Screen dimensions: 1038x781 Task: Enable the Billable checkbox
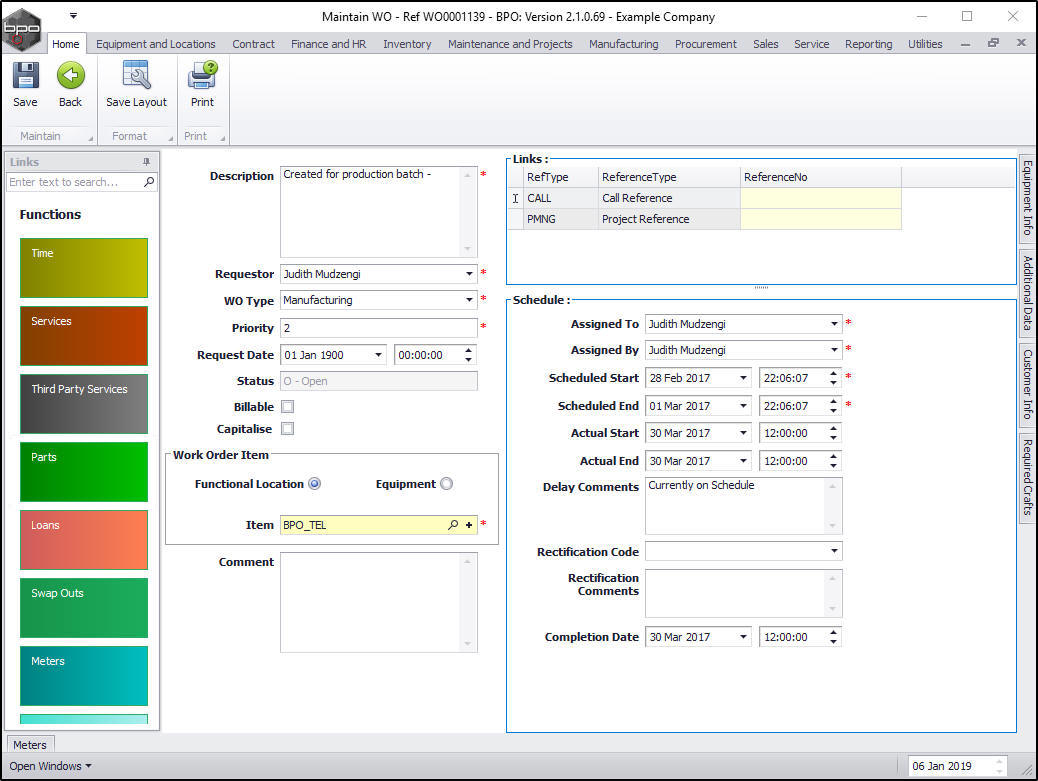[x=288, y=407]
